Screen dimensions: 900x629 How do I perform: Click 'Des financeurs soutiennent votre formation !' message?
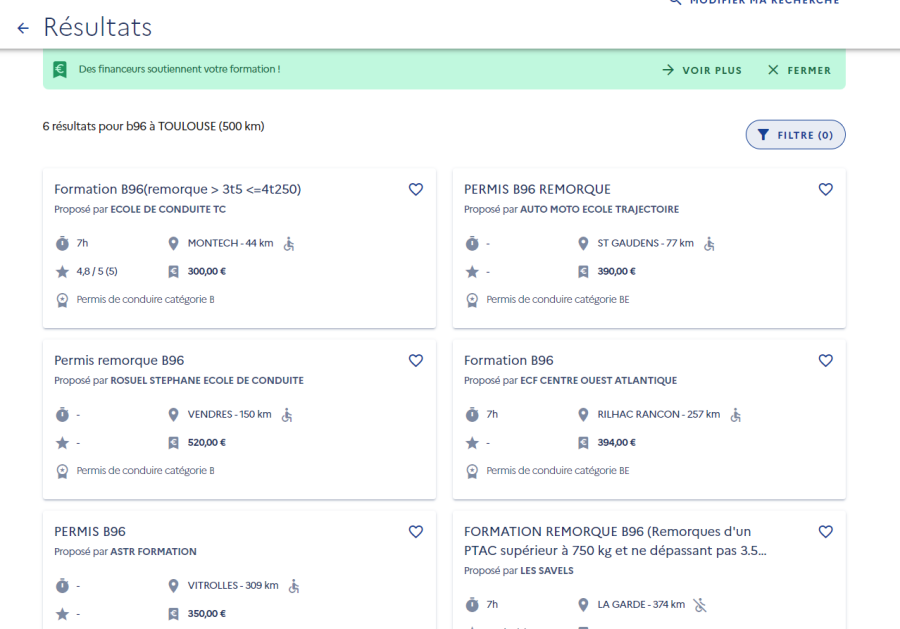tap(180, 69)
